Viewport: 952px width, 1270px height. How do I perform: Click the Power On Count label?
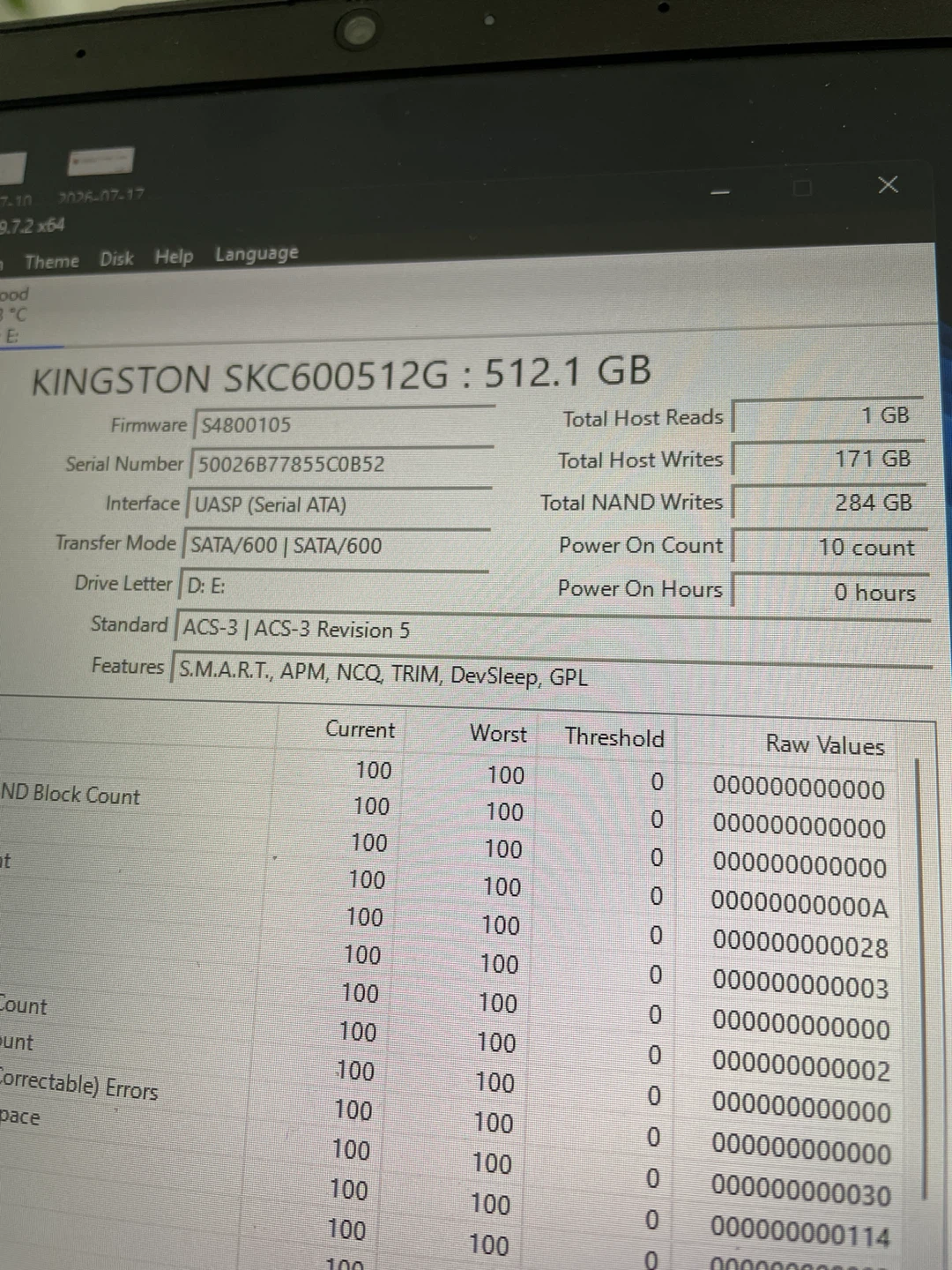click(641, 546)
